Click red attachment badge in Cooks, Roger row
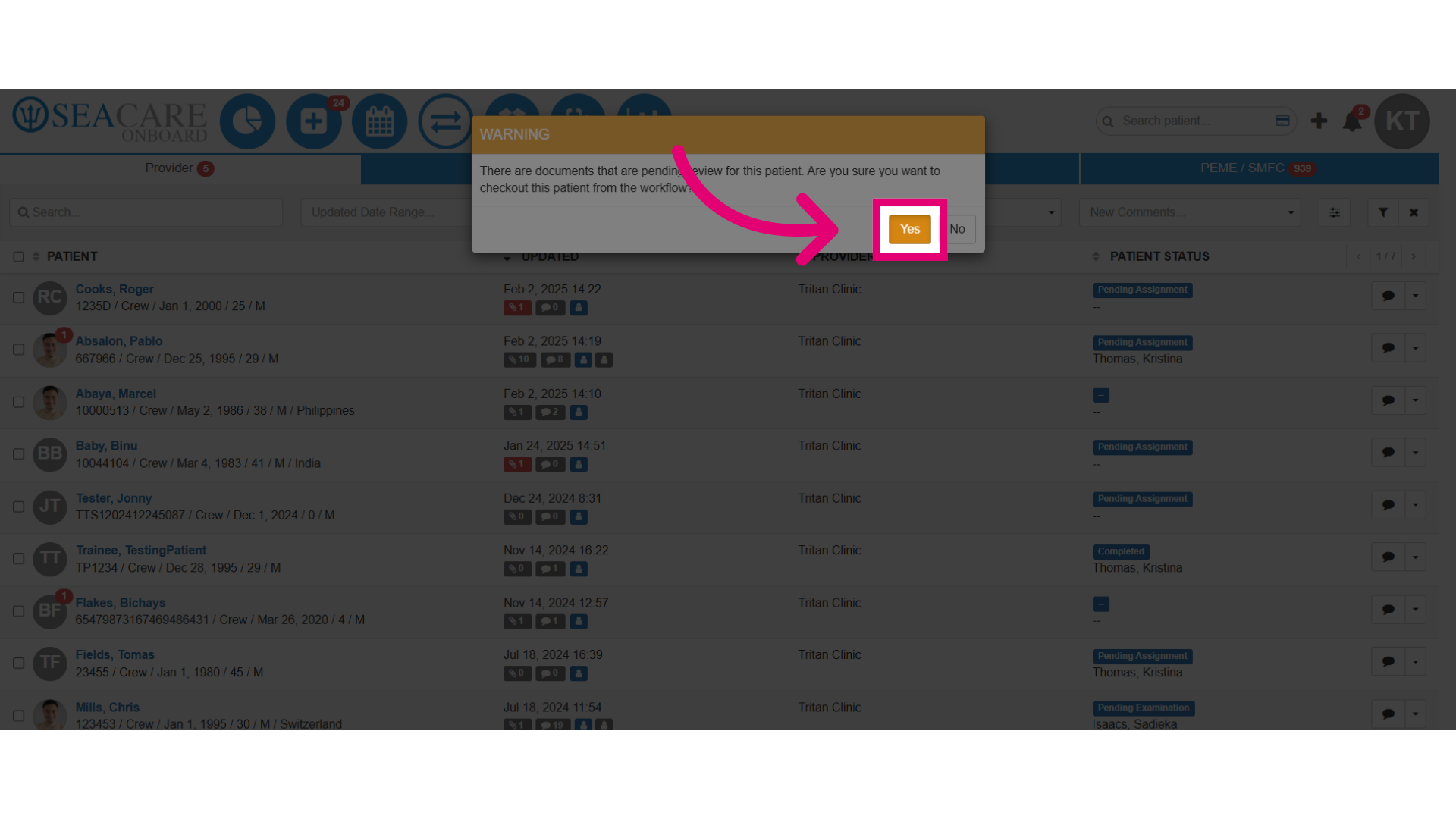The image size is (1456, 819). click(x=517, y=308)
